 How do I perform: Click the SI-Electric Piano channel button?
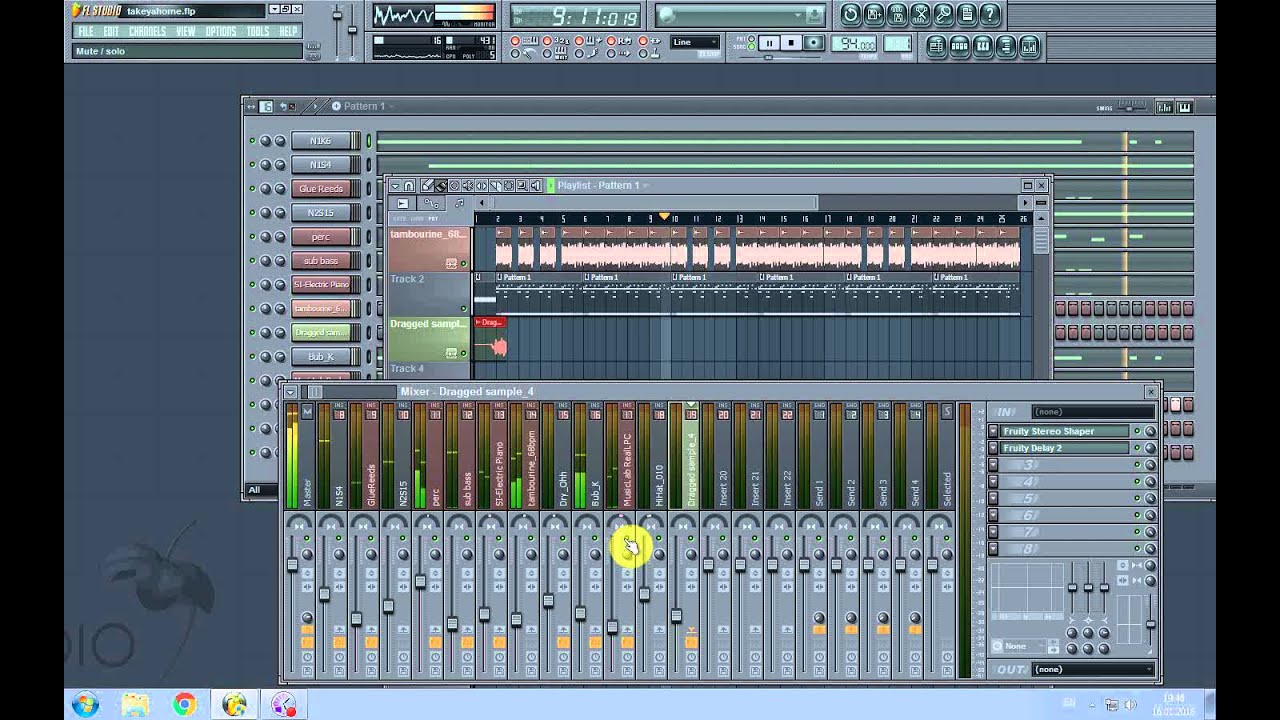321,285
